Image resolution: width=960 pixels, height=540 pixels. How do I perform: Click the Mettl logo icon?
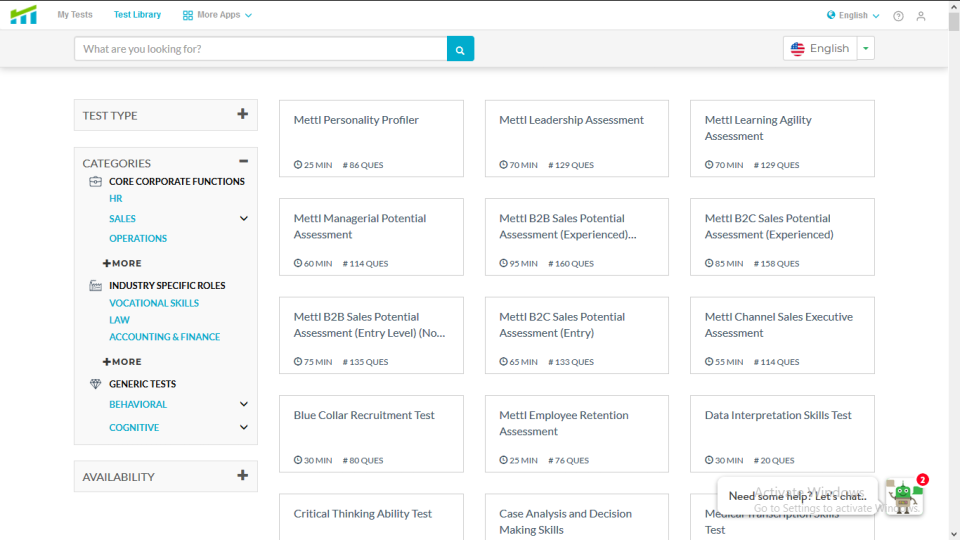tap(23, 15)
